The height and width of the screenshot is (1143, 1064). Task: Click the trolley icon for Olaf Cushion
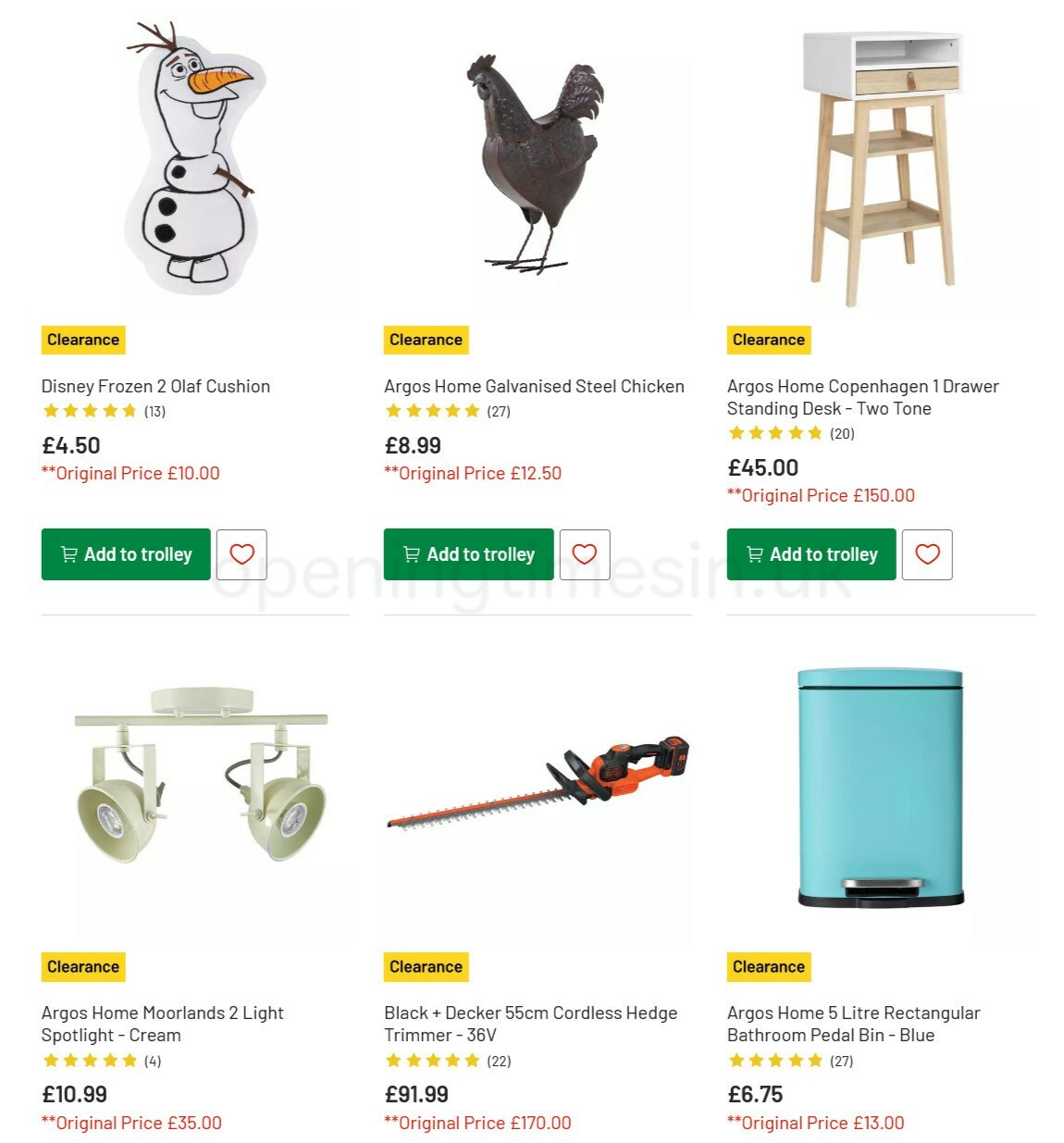coord(68,553)
